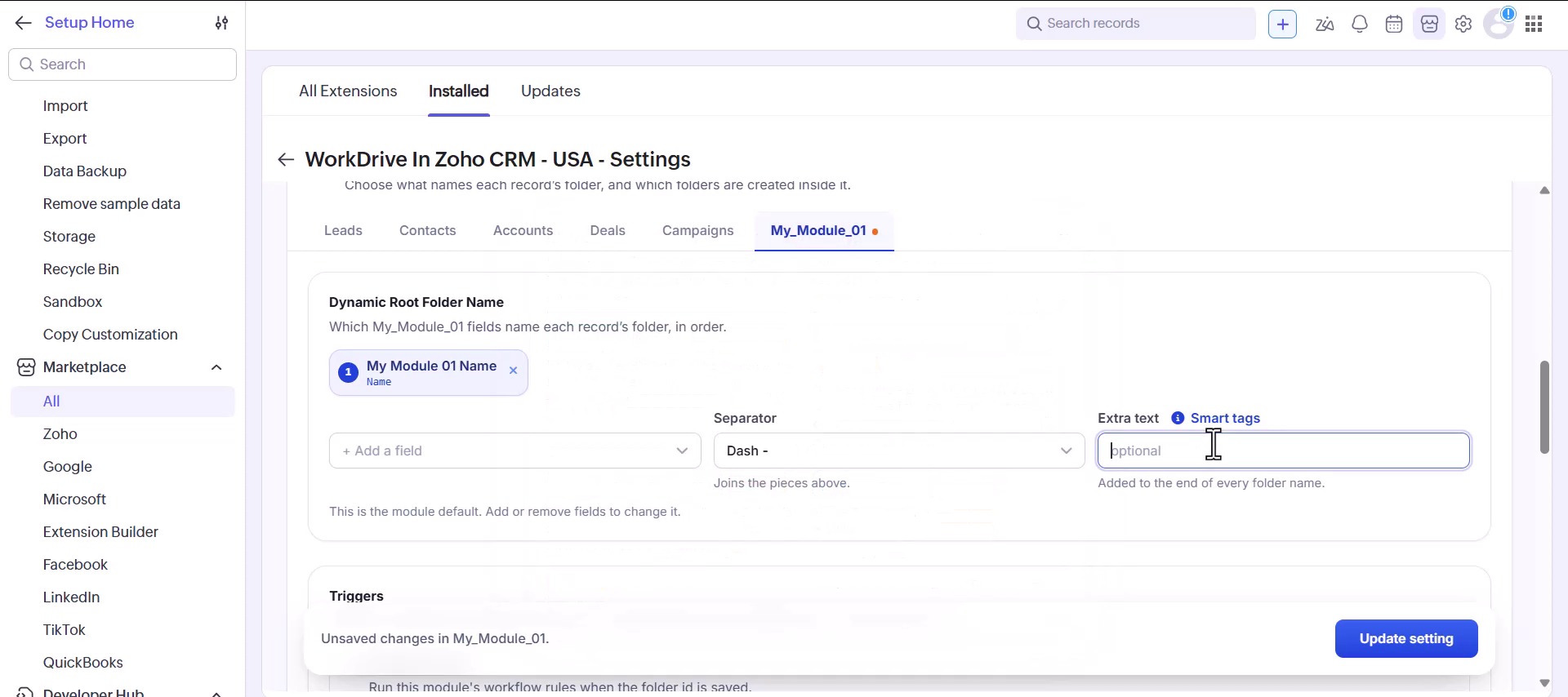Click the back arrow beside Setup Home

point(23,23)
